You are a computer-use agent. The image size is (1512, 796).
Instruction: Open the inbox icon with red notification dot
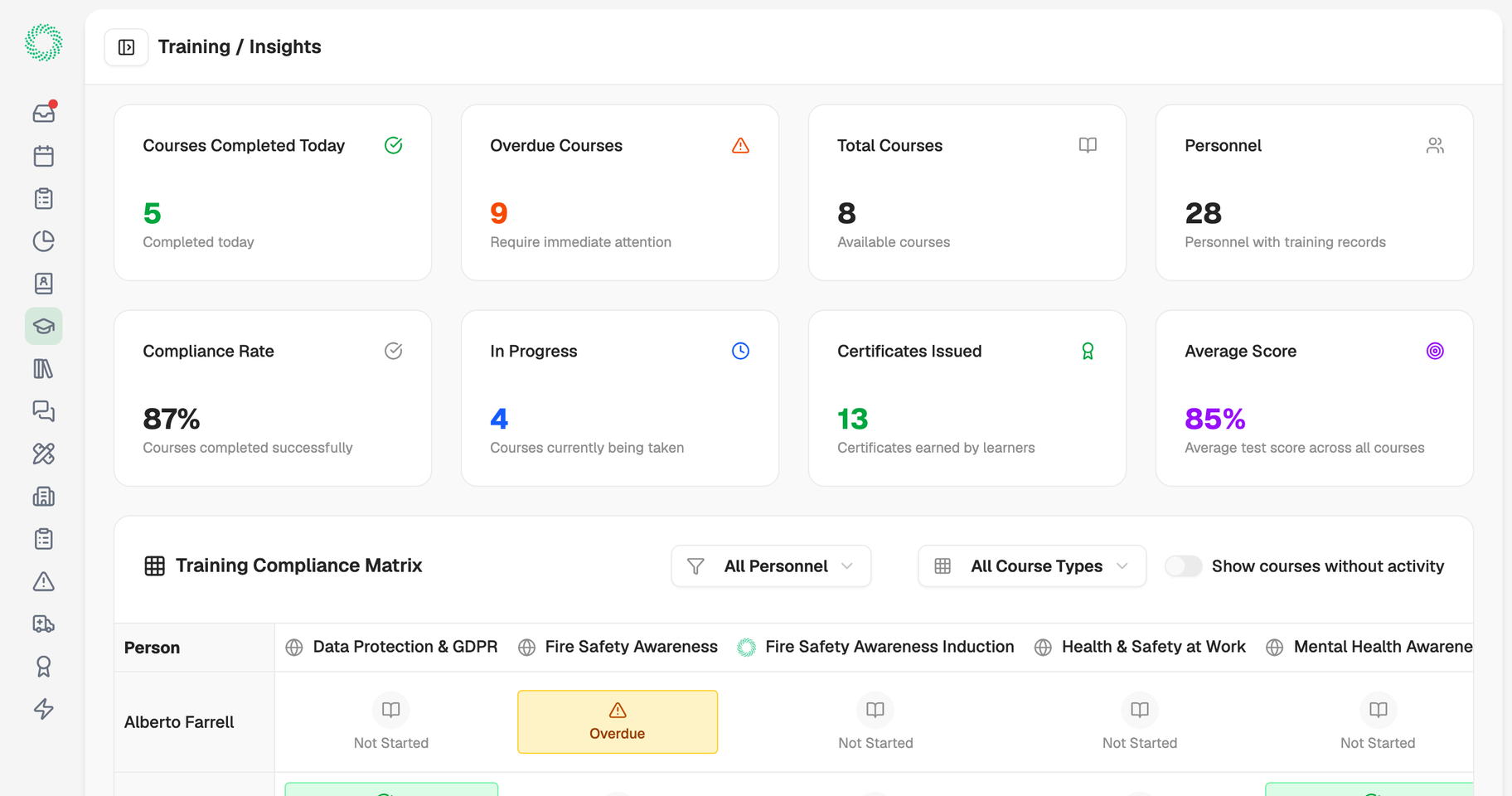(44, 113)
